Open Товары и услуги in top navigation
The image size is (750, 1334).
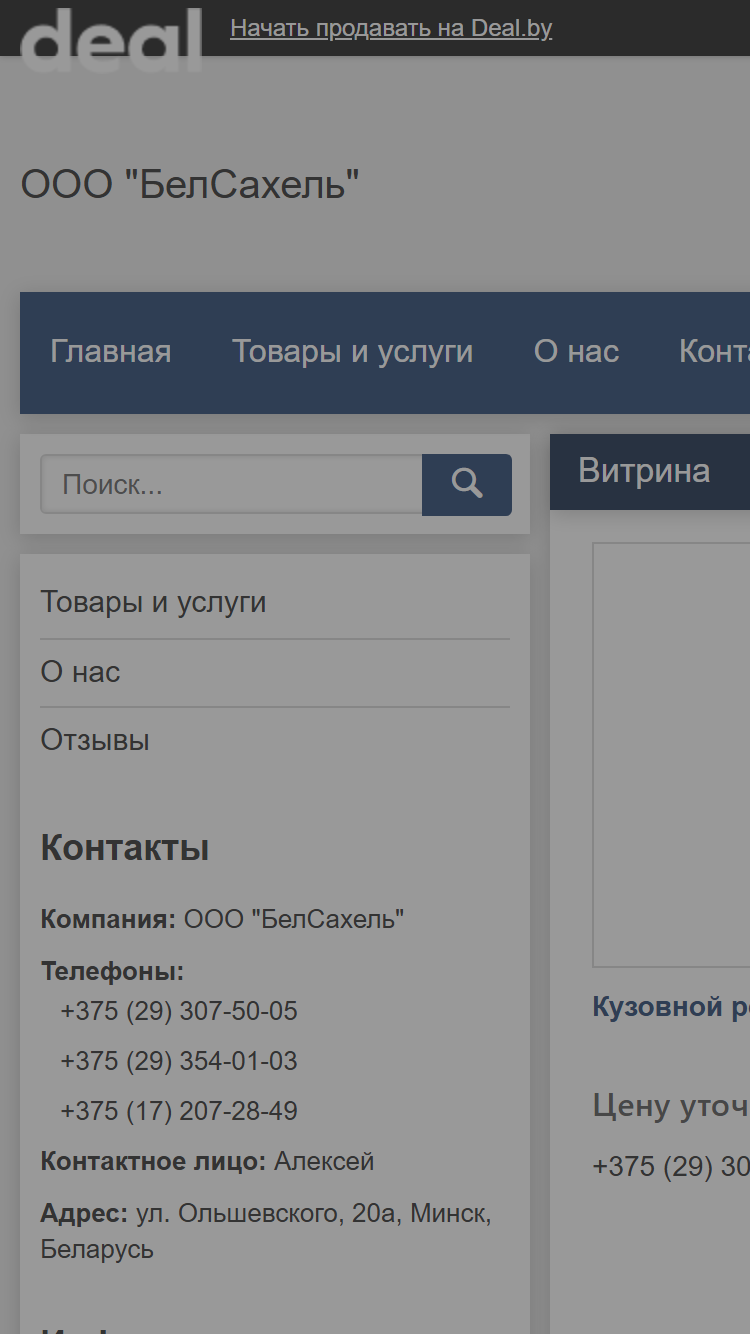tap(353, 352)
